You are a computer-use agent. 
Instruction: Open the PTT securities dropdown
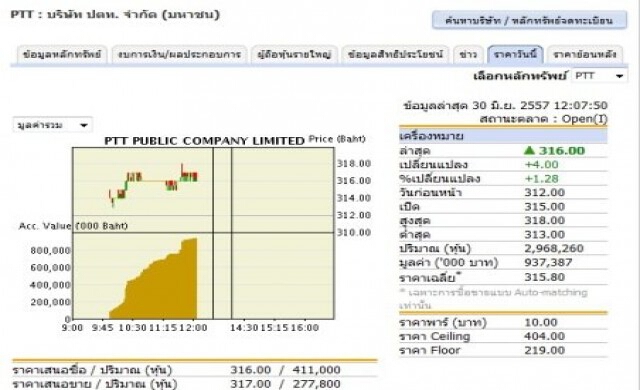(x=599, y=76)
